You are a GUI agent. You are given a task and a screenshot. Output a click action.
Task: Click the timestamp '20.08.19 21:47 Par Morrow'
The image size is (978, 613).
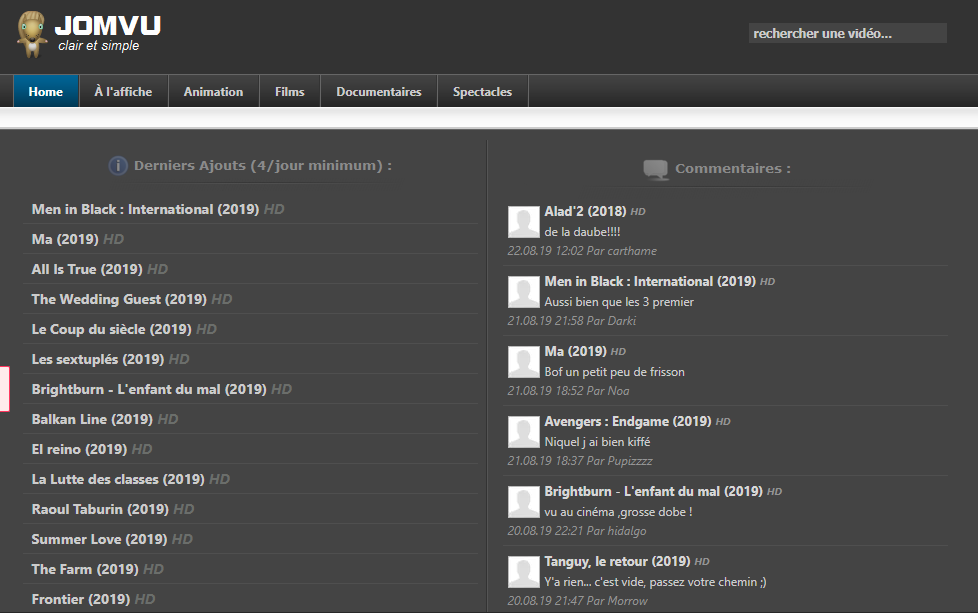coord(578,601)
